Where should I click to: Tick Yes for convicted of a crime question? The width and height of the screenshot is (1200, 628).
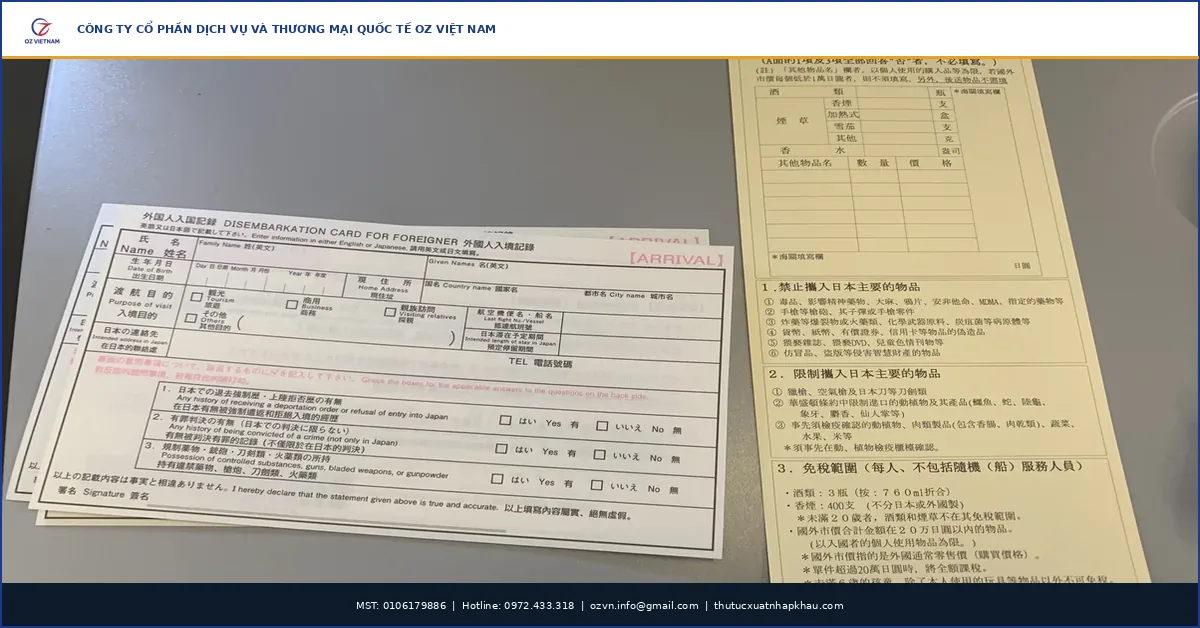click(x=503, y=450)
